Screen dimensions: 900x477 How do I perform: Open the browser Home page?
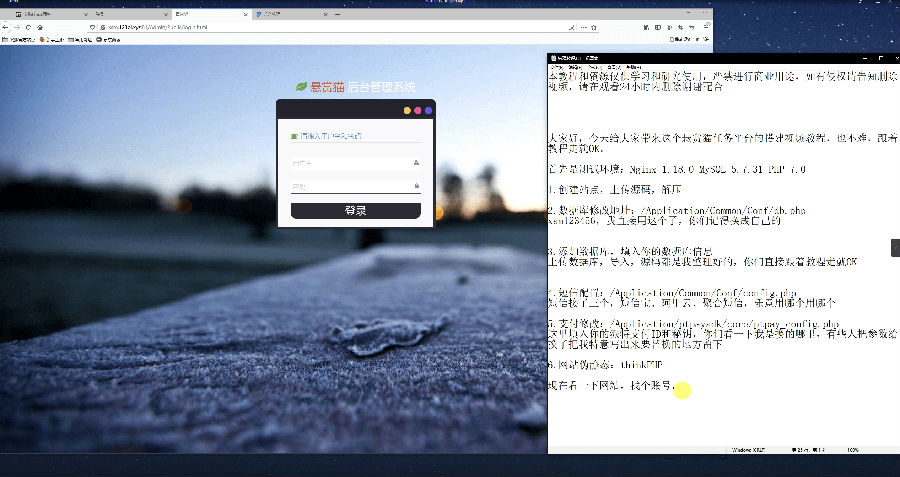point(40,27)
